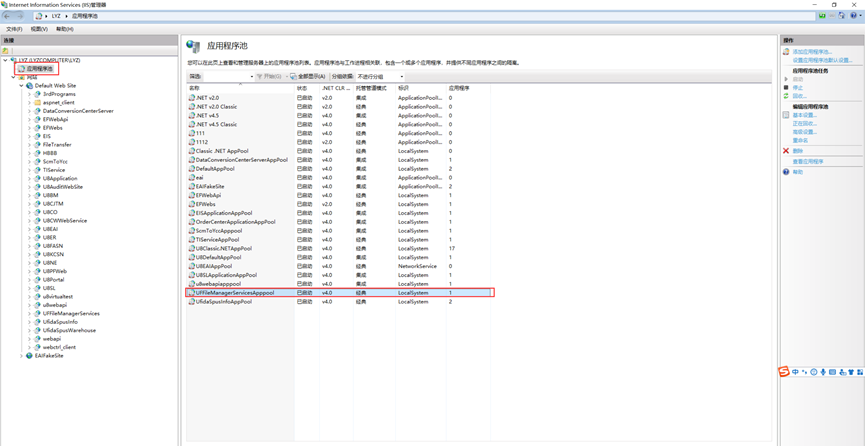Click the red X delete icon
Image resolution: width=865 pixels, height=446 pixels.
pyautogui.click(x=786, y=151)
